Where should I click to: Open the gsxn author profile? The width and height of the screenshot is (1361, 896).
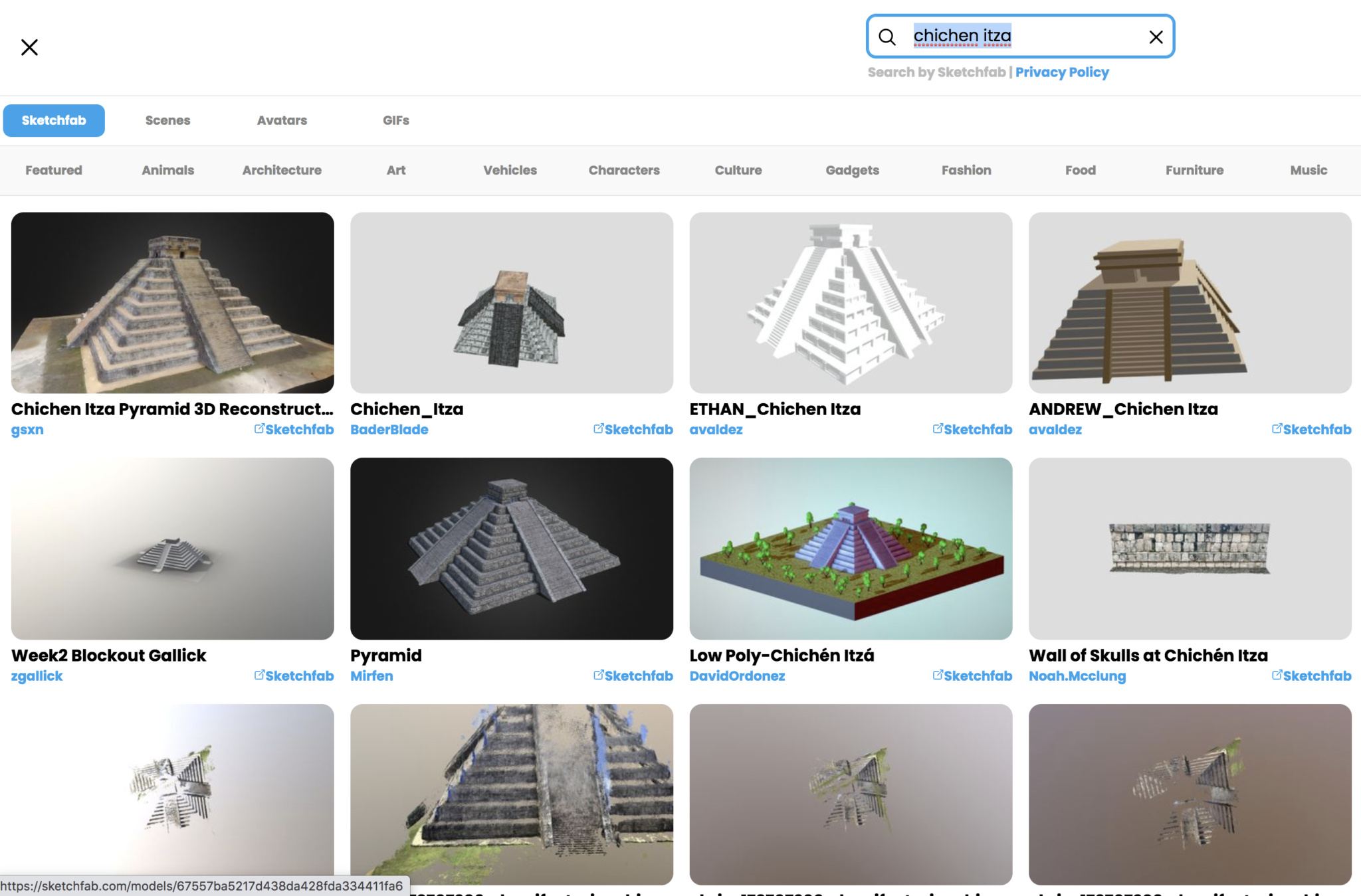click(x=27, y=429)
